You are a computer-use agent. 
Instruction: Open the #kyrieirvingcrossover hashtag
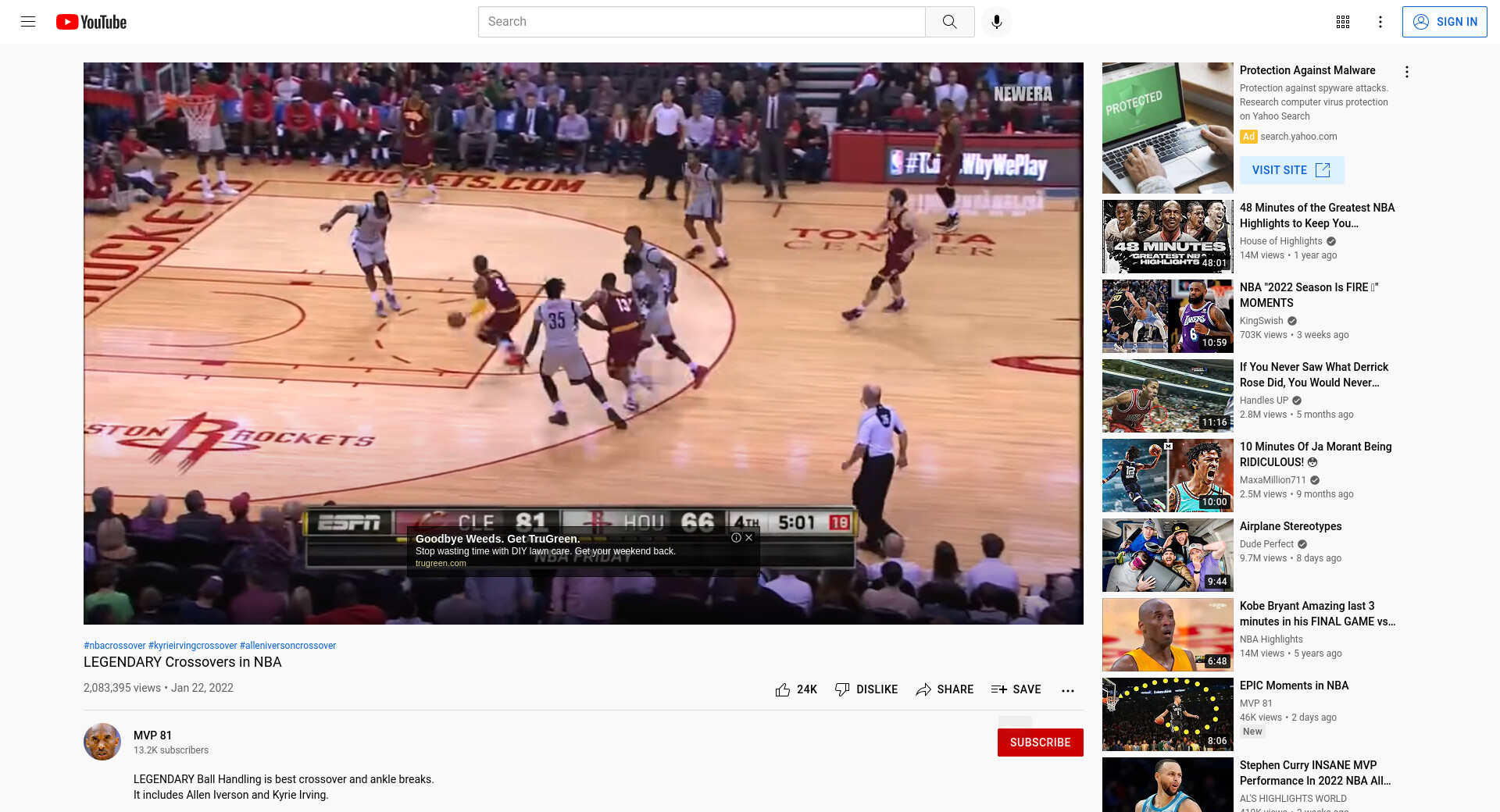click(x=193, y=646)
